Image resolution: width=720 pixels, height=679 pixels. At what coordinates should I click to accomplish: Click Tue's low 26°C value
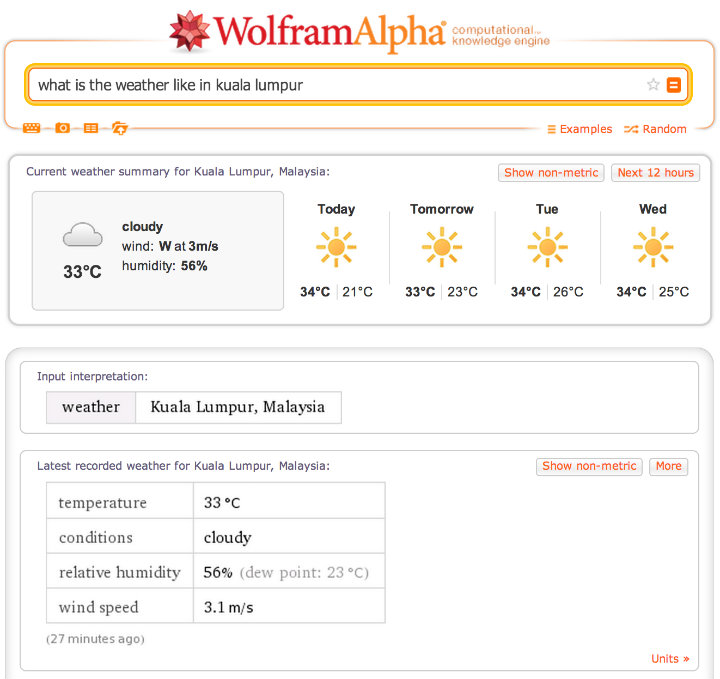coord(568,292)
